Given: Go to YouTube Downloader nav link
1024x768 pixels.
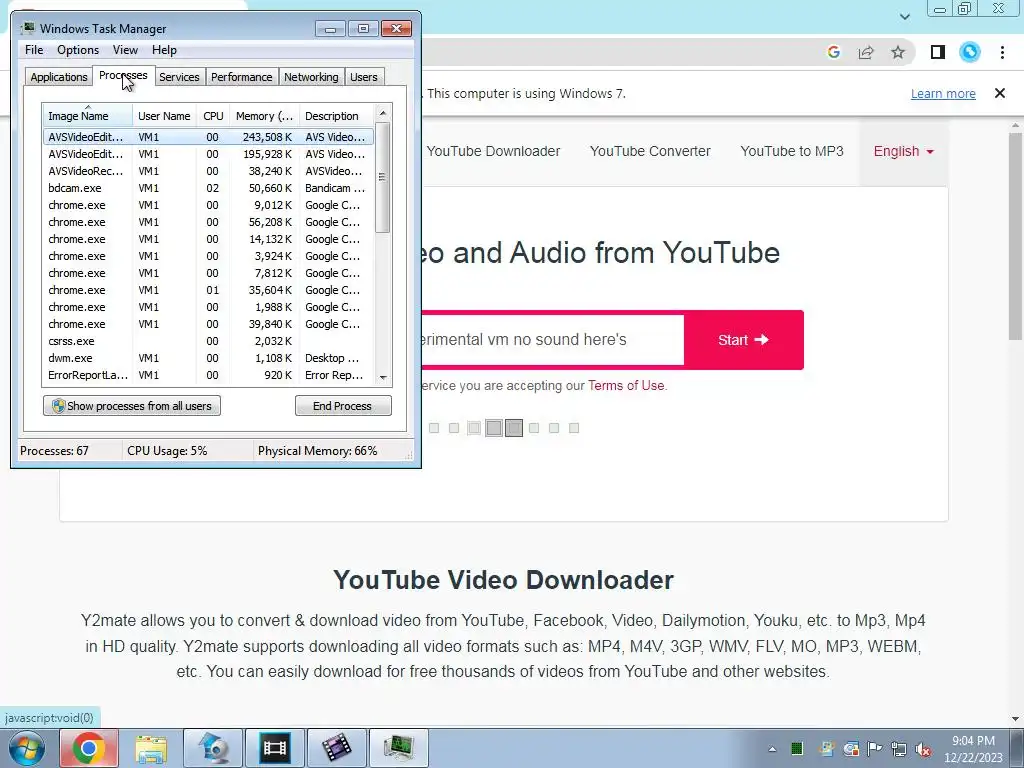Looking at the screenshot, I should click(x=493, y=152).
